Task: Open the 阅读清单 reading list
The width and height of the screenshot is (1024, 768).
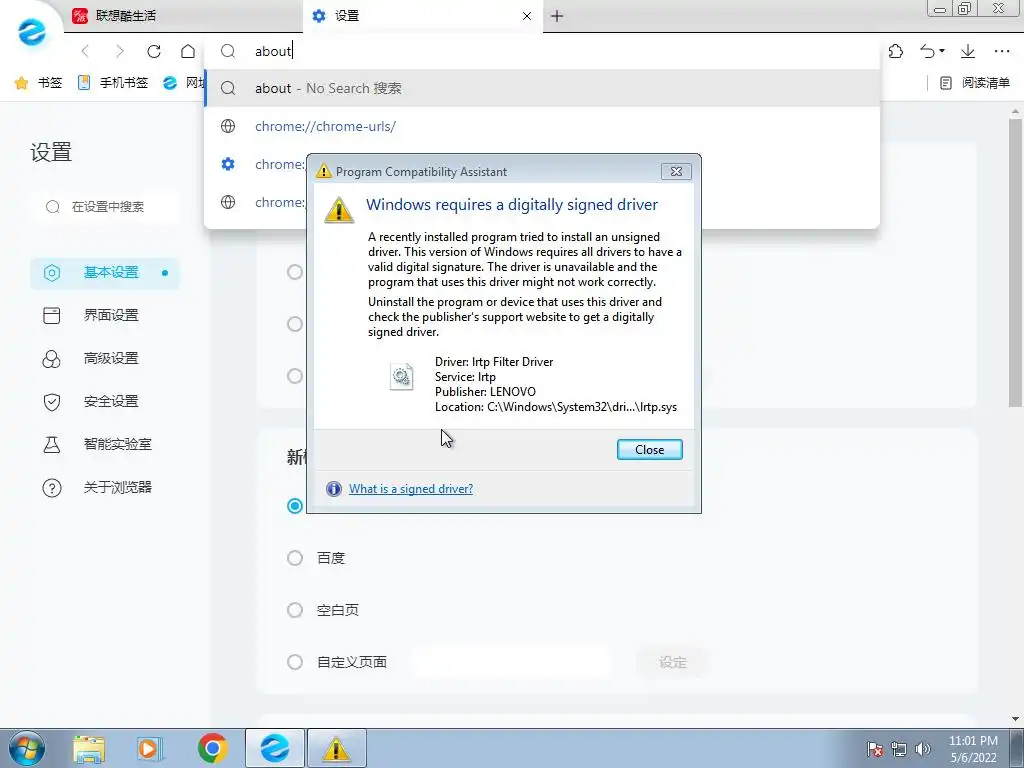Action: 974,83
